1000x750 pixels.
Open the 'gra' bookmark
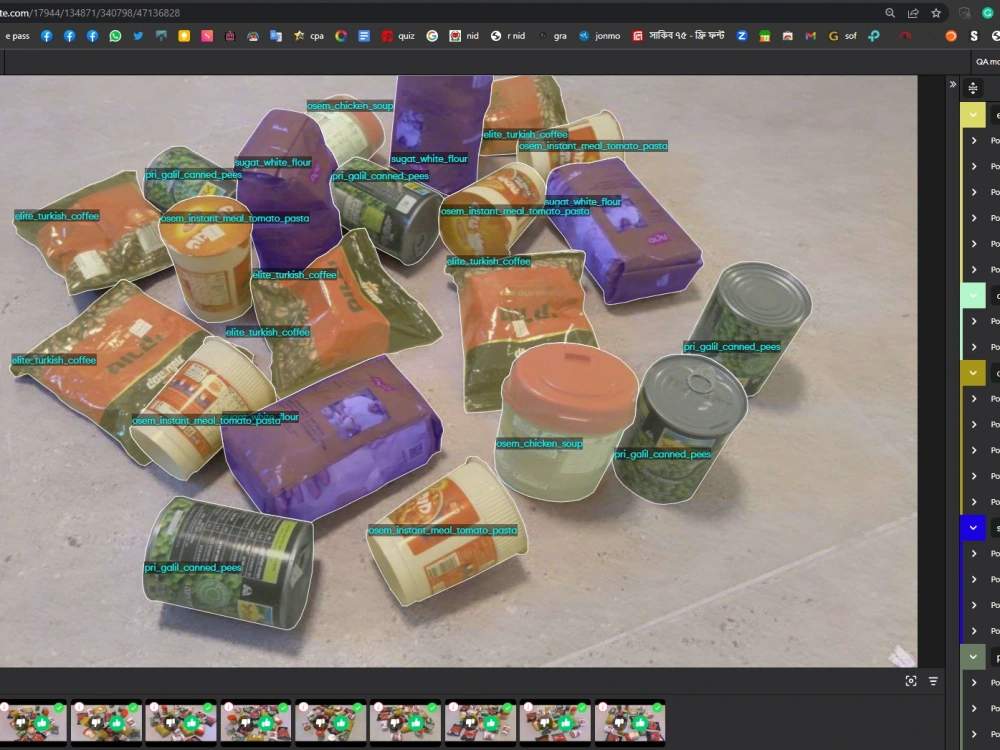(553, 36)
